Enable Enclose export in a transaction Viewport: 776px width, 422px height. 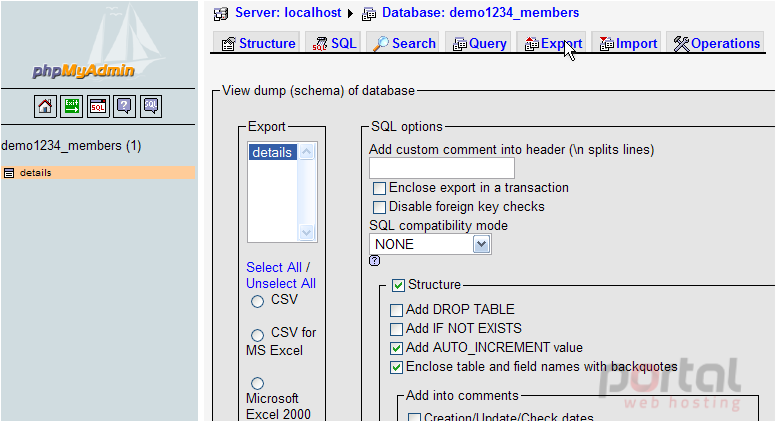(x=380, y=188)
